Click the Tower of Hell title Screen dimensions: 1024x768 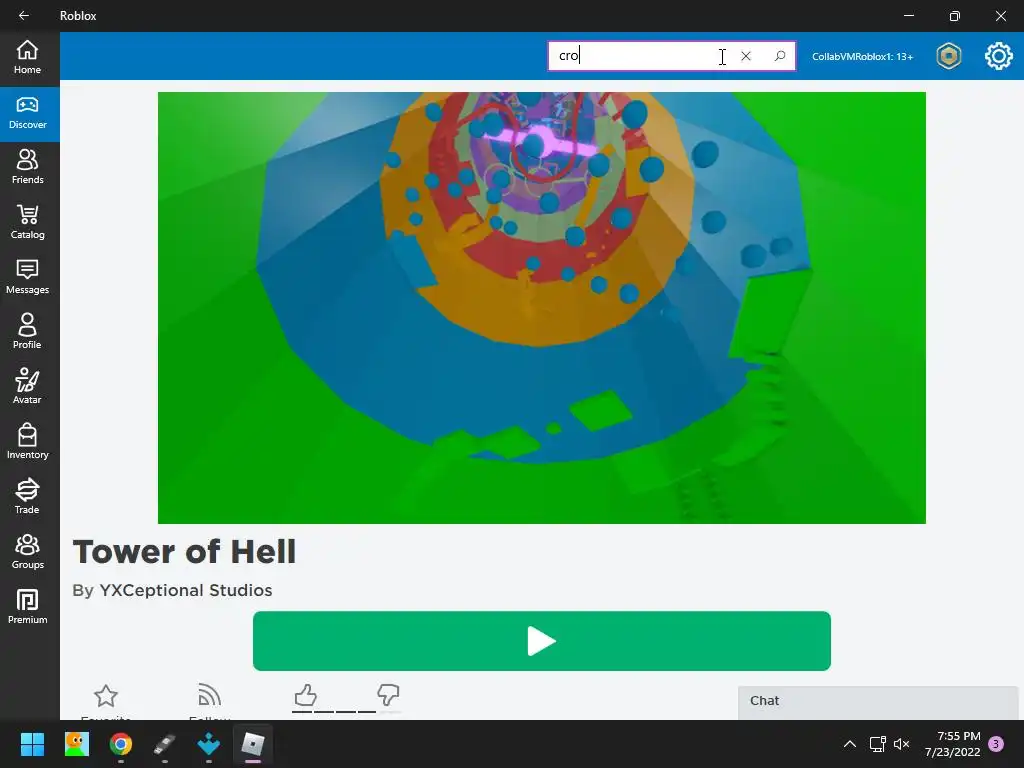tap(184, 552)
